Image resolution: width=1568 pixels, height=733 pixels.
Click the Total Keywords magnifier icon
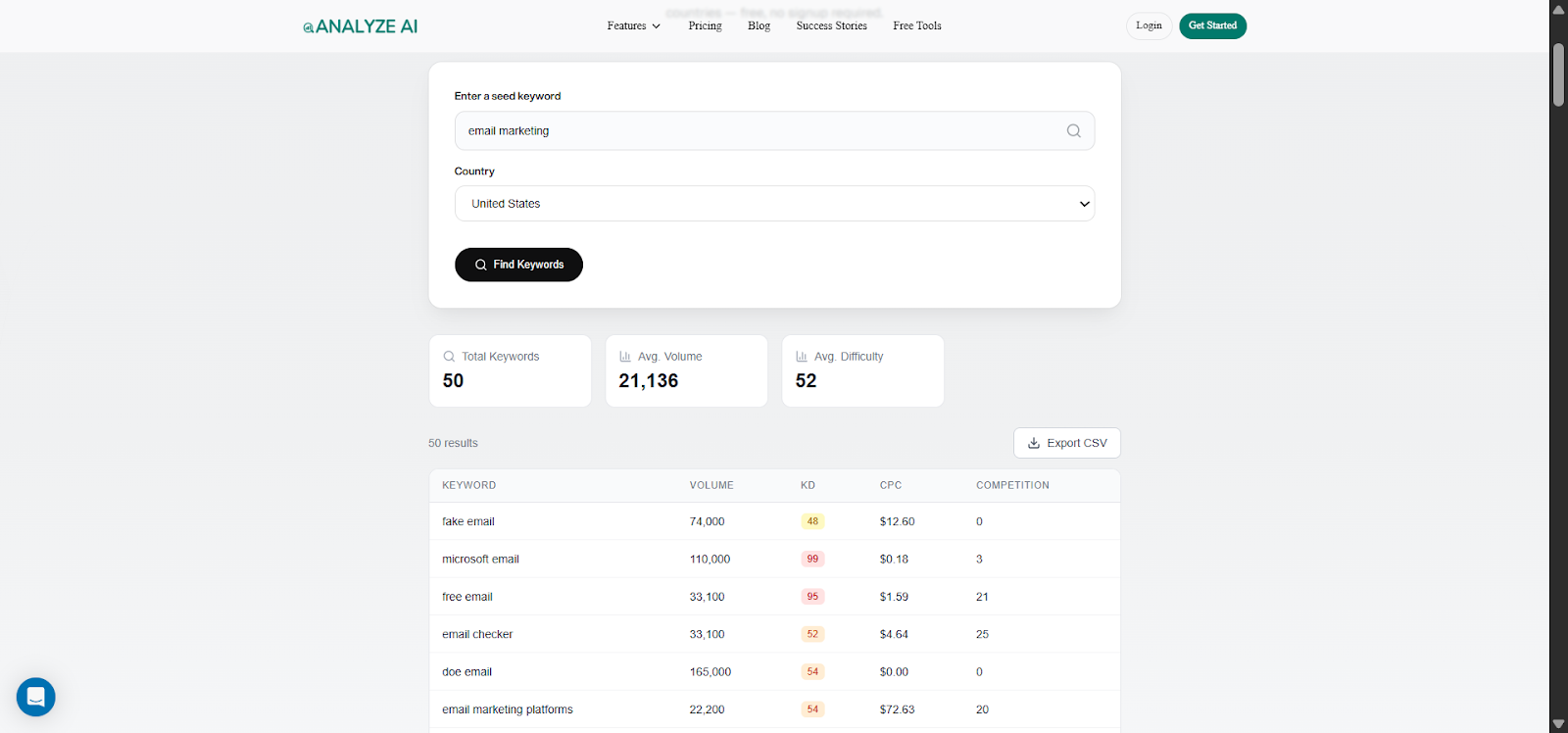[x=449, y=357]
